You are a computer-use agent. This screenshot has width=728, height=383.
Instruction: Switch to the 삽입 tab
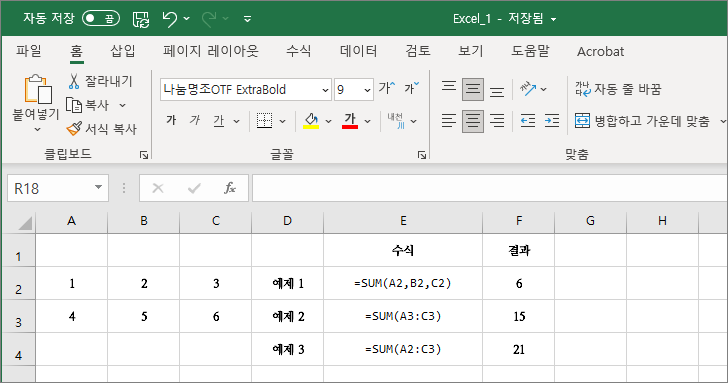tap(123, 51)
